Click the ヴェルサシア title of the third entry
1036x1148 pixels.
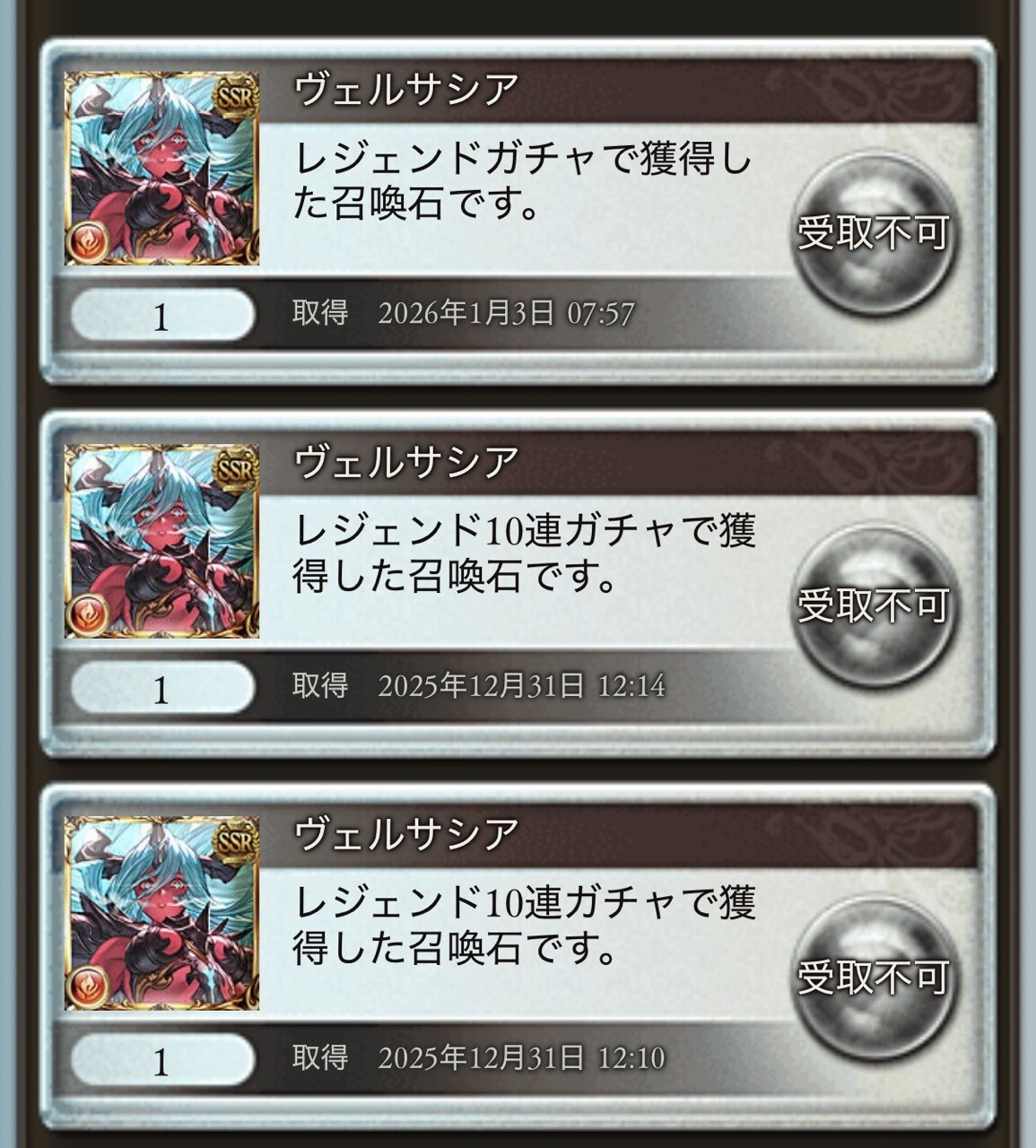pos(407,833)
